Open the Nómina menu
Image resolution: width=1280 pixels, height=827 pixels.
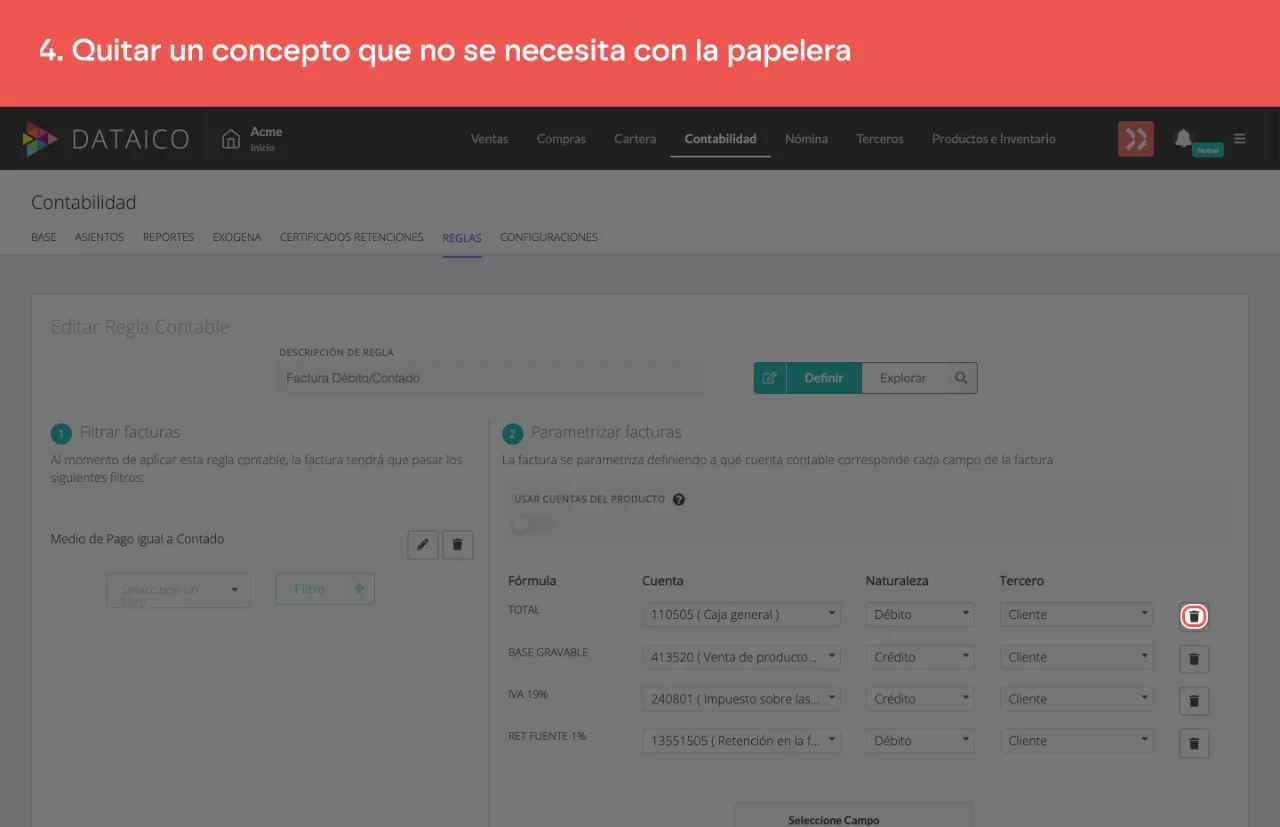point(806,139)
